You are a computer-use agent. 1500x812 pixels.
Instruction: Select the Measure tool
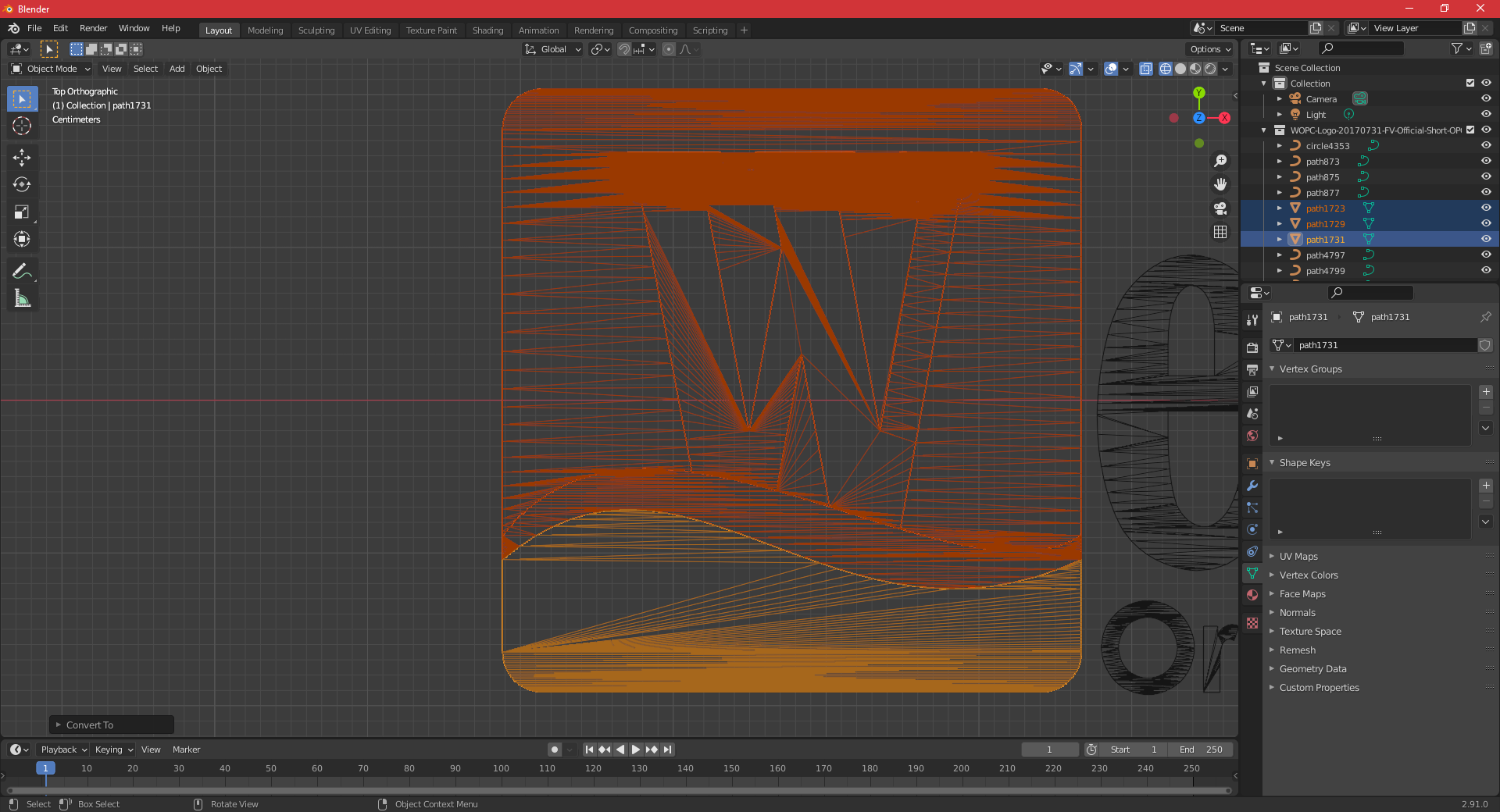[x=22, y=298]
